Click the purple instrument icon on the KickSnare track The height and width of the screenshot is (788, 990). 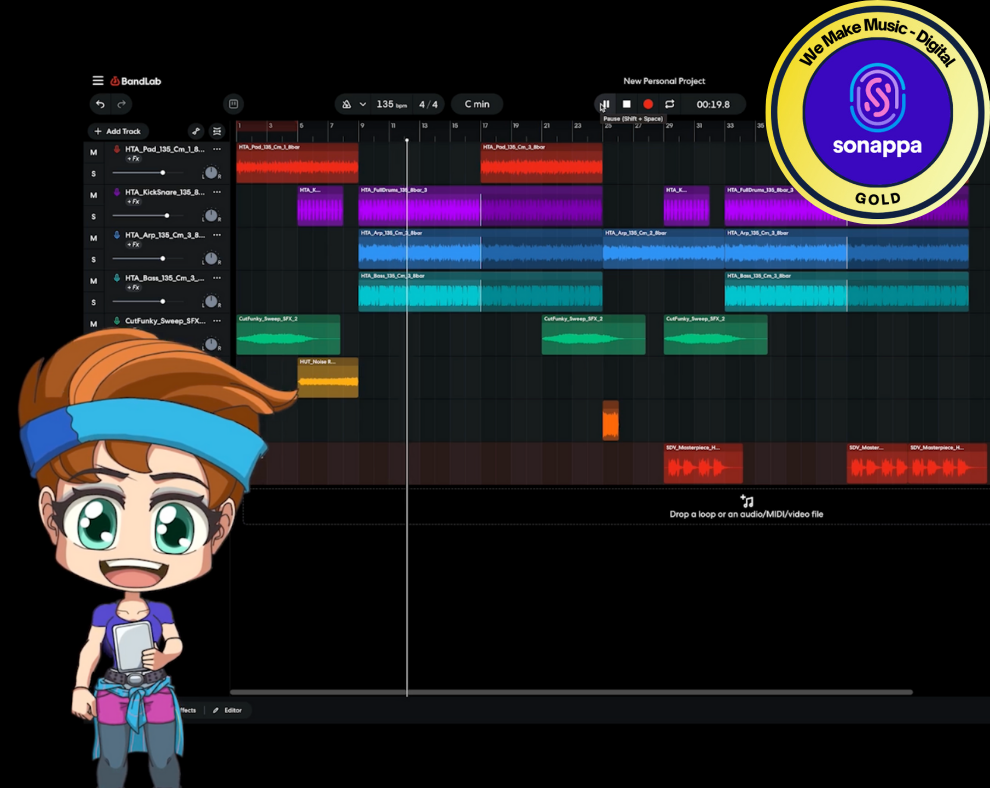[x=117, y=192]
